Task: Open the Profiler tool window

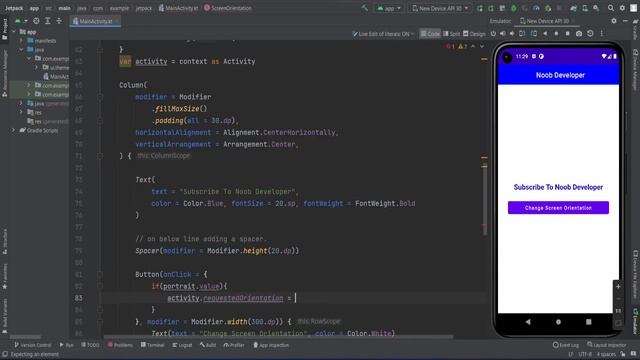Action: click(234, 345)
